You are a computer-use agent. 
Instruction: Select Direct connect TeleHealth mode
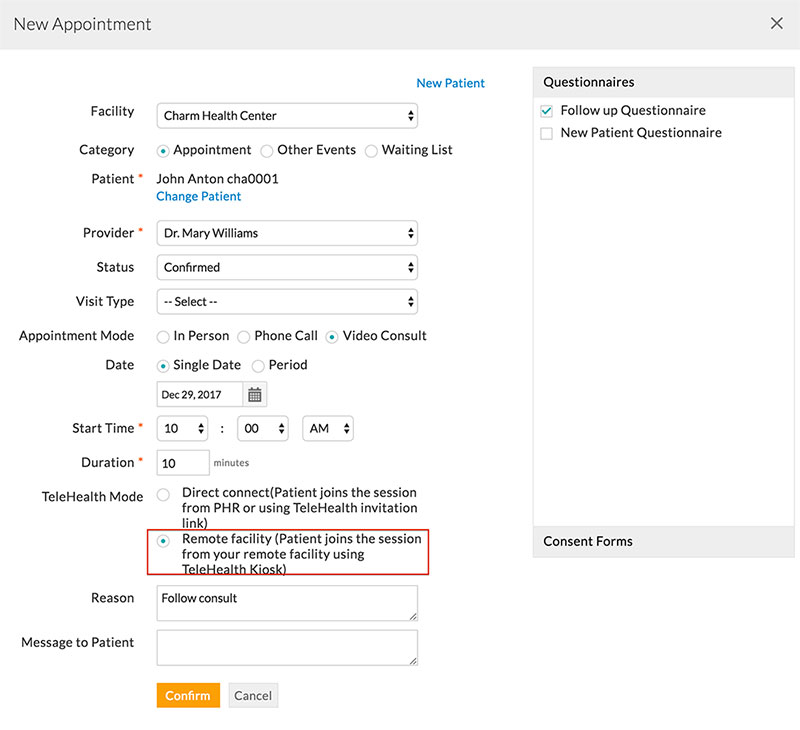(x=163, y=494)
